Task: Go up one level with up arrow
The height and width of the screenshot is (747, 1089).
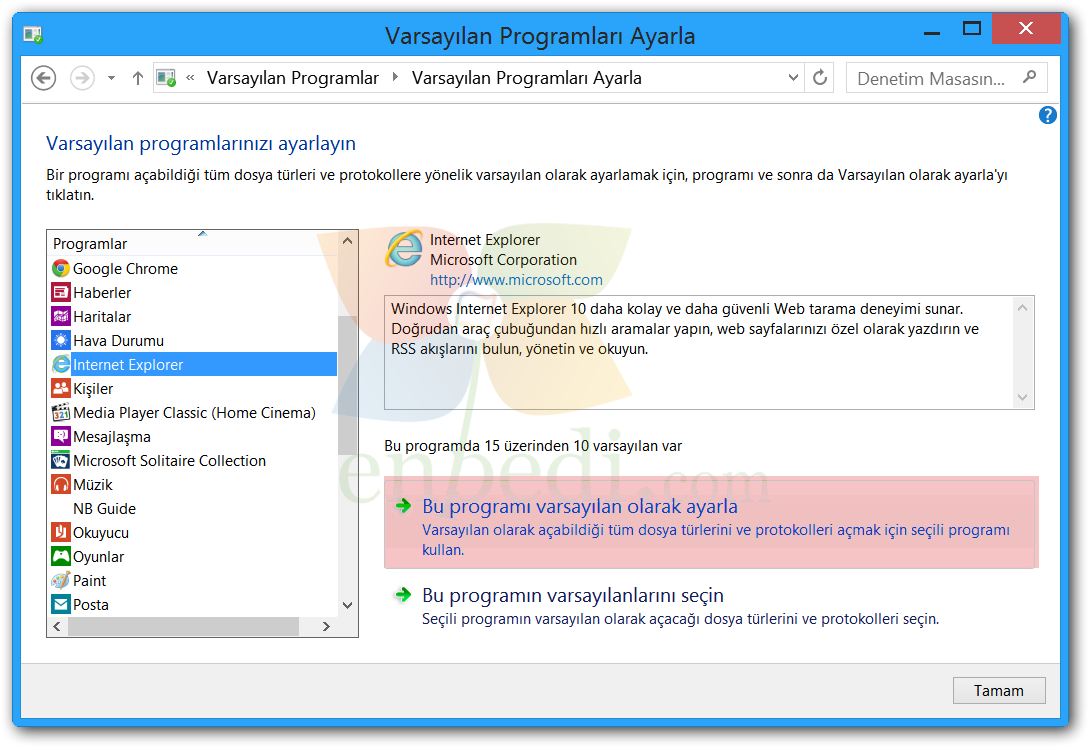Action: coord(138,78)
